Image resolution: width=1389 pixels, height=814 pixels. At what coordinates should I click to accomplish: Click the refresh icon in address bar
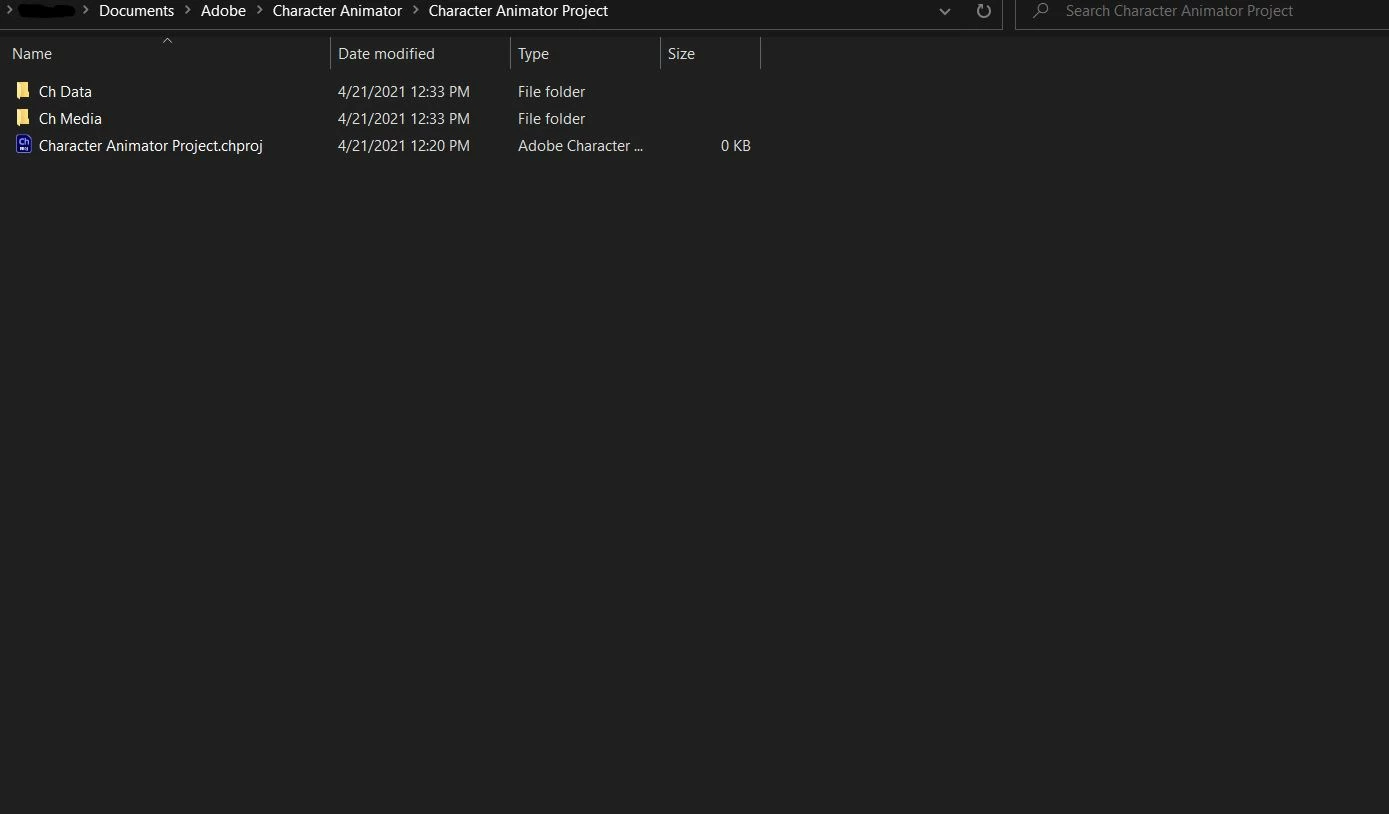click(x=983, y=11)
